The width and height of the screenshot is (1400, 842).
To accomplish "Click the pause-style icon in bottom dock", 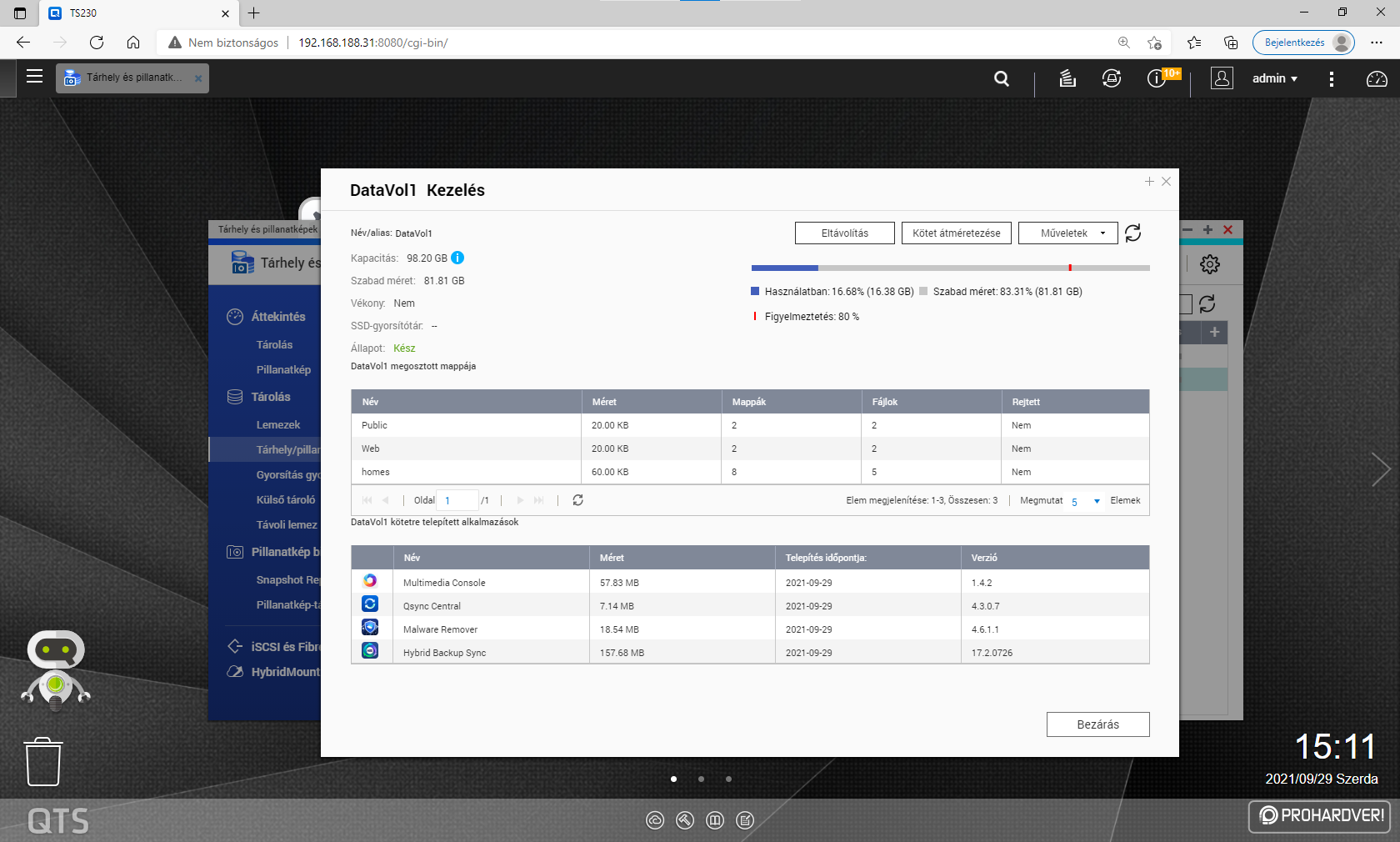I will (x=715, y=820).
